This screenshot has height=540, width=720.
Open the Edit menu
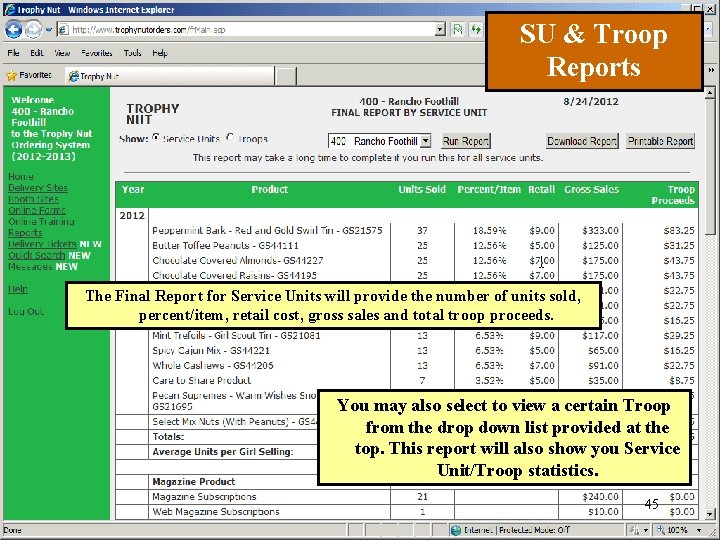coord(37,53)
